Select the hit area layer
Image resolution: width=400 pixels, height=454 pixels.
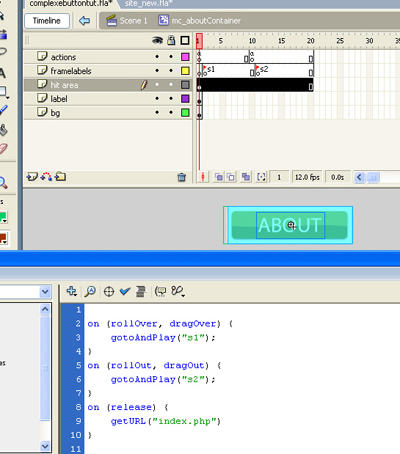pos(64,85)
